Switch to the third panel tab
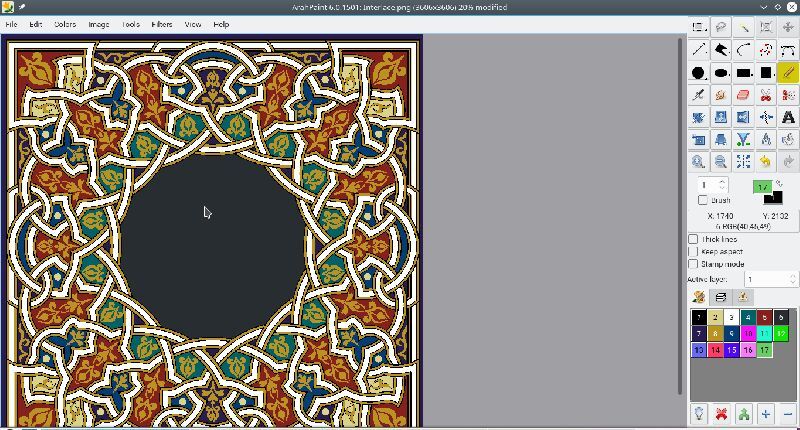 (743, 297)
